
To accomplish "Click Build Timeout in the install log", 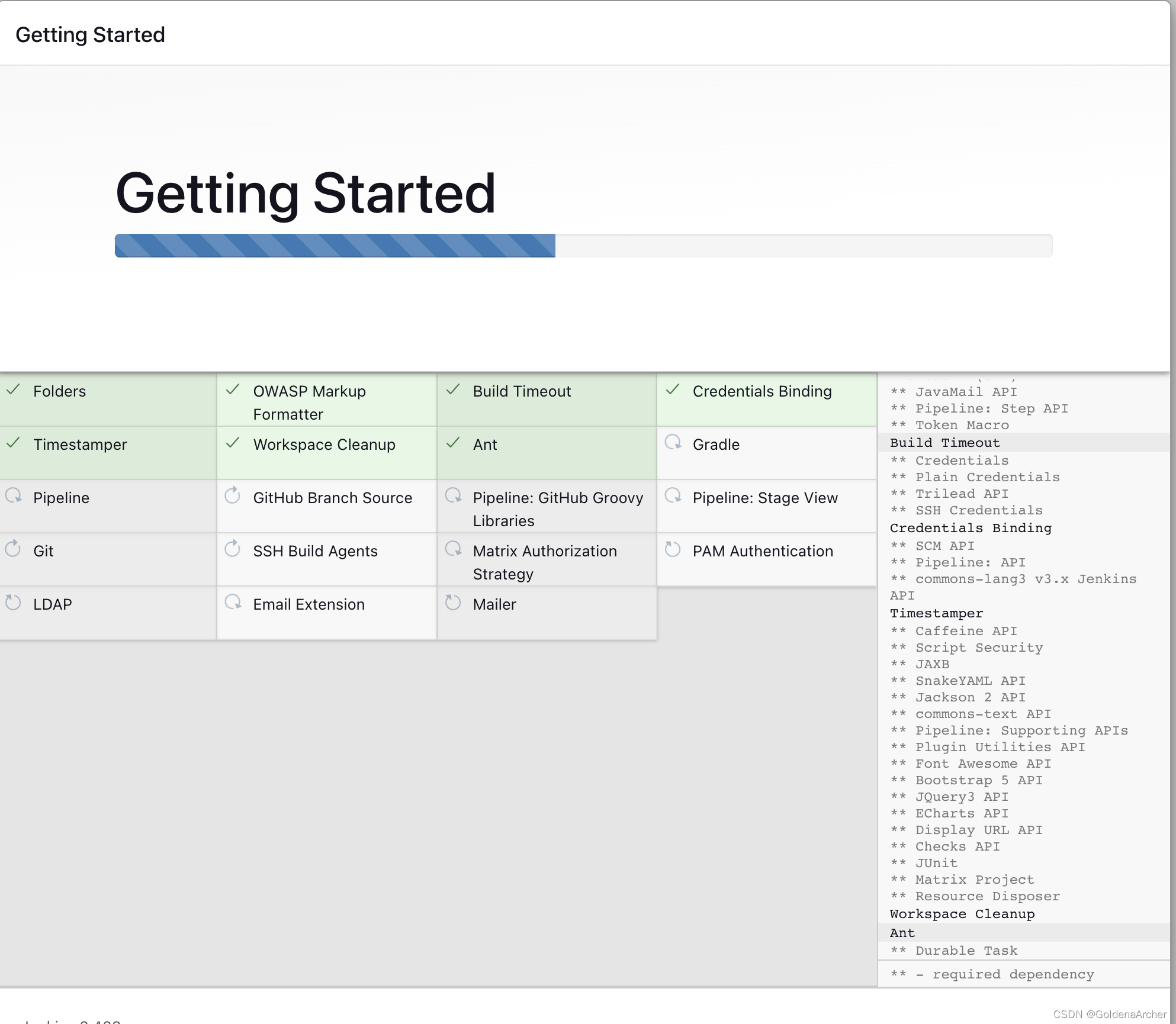I will [x=944, y=442].
